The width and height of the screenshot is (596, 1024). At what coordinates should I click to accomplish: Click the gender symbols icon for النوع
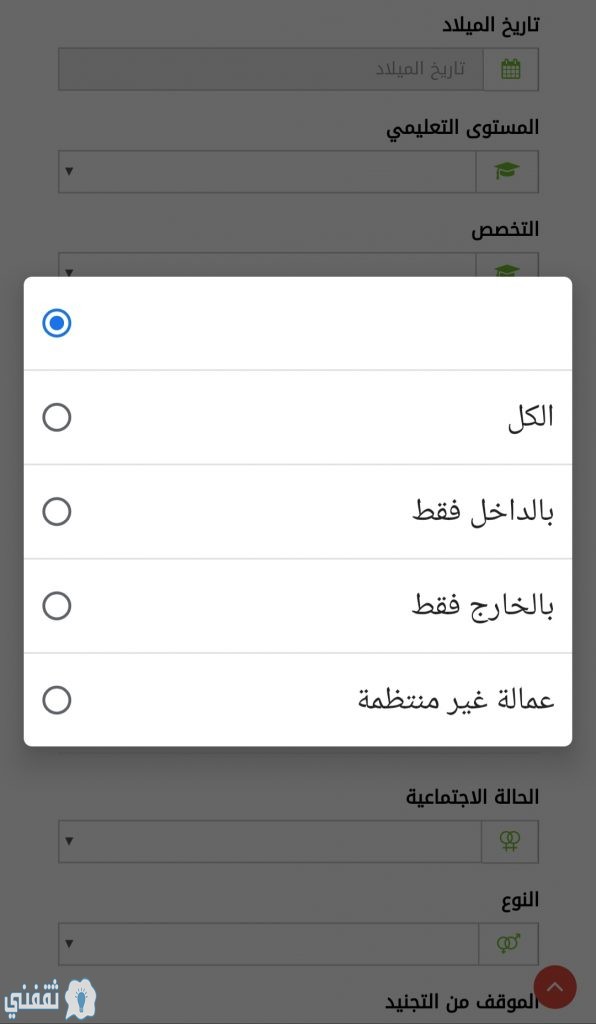click(509, 944)
